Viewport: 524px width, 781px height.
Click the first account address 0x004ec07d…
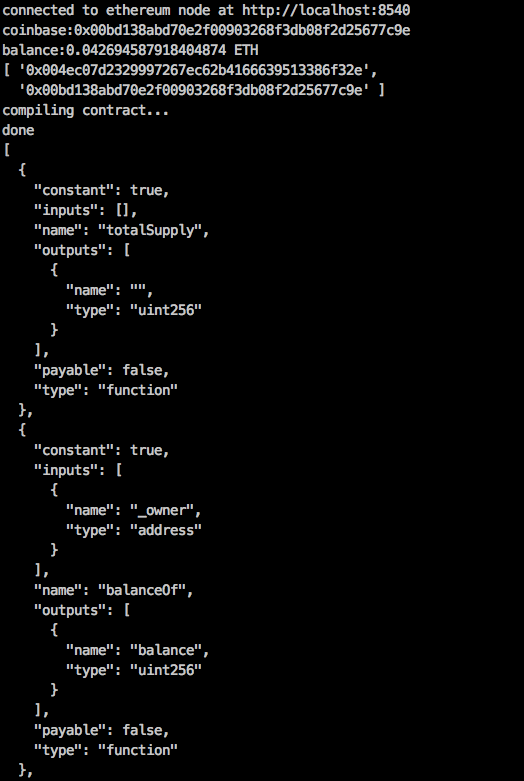(x=194, y=70)
